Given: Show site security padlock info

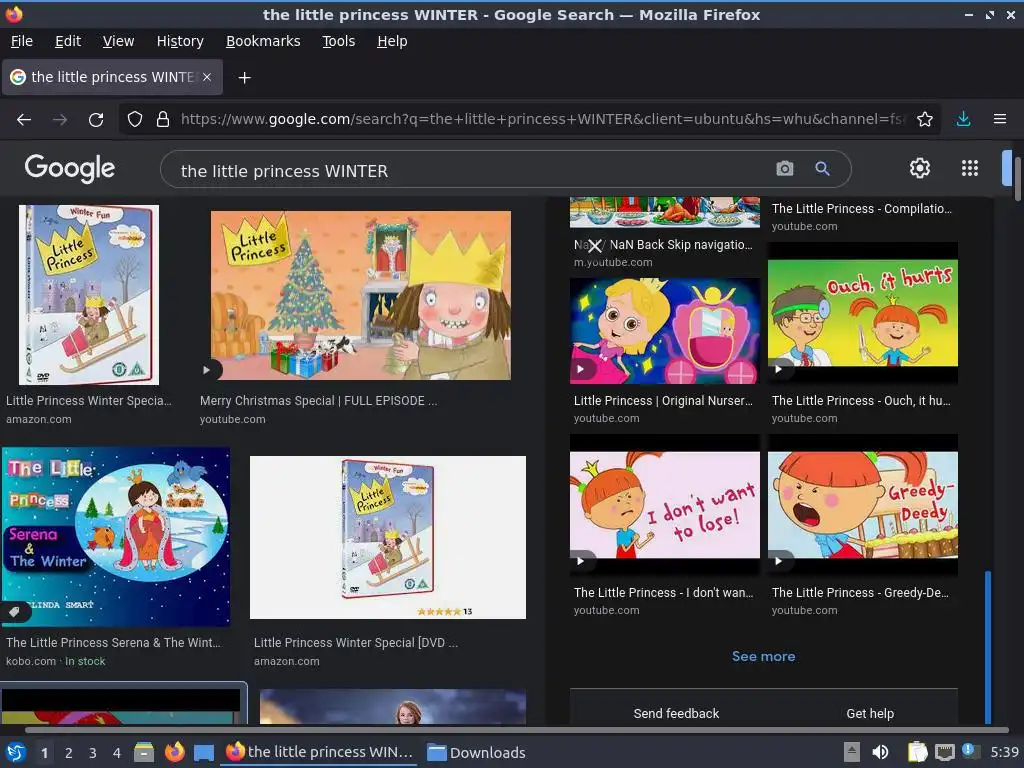Looking at the screenshot, I should point(163,120).
